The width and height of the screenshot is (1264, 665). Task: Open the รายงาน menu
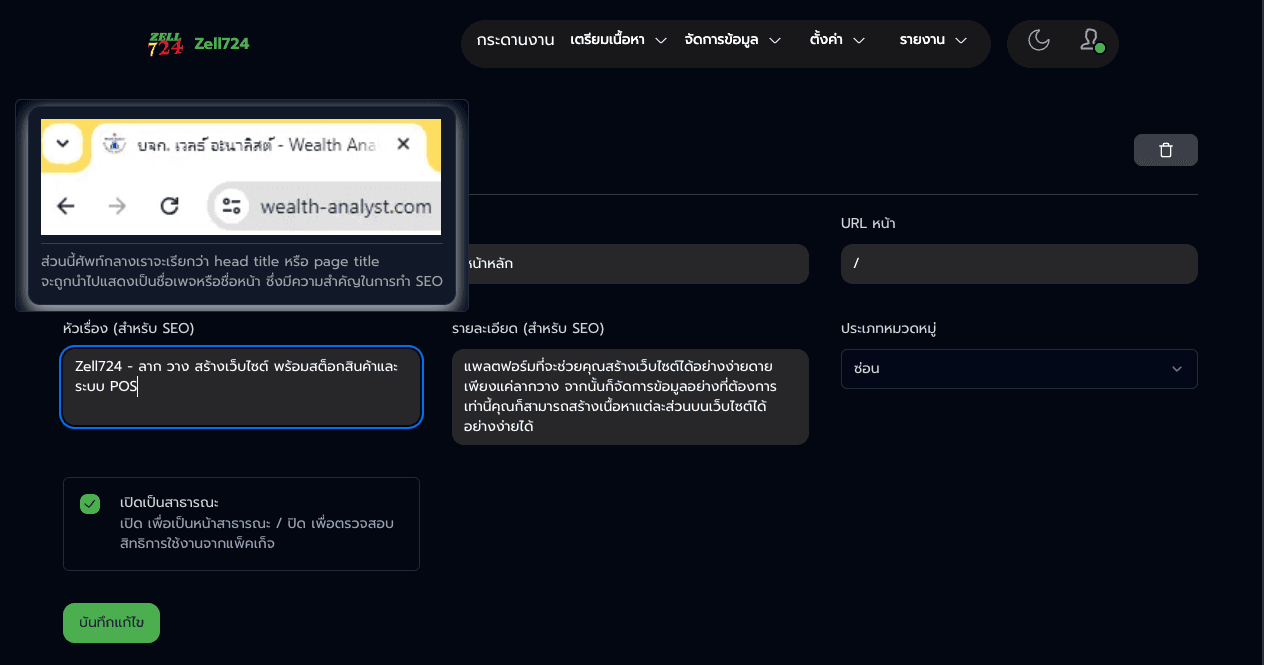(933, 41)
